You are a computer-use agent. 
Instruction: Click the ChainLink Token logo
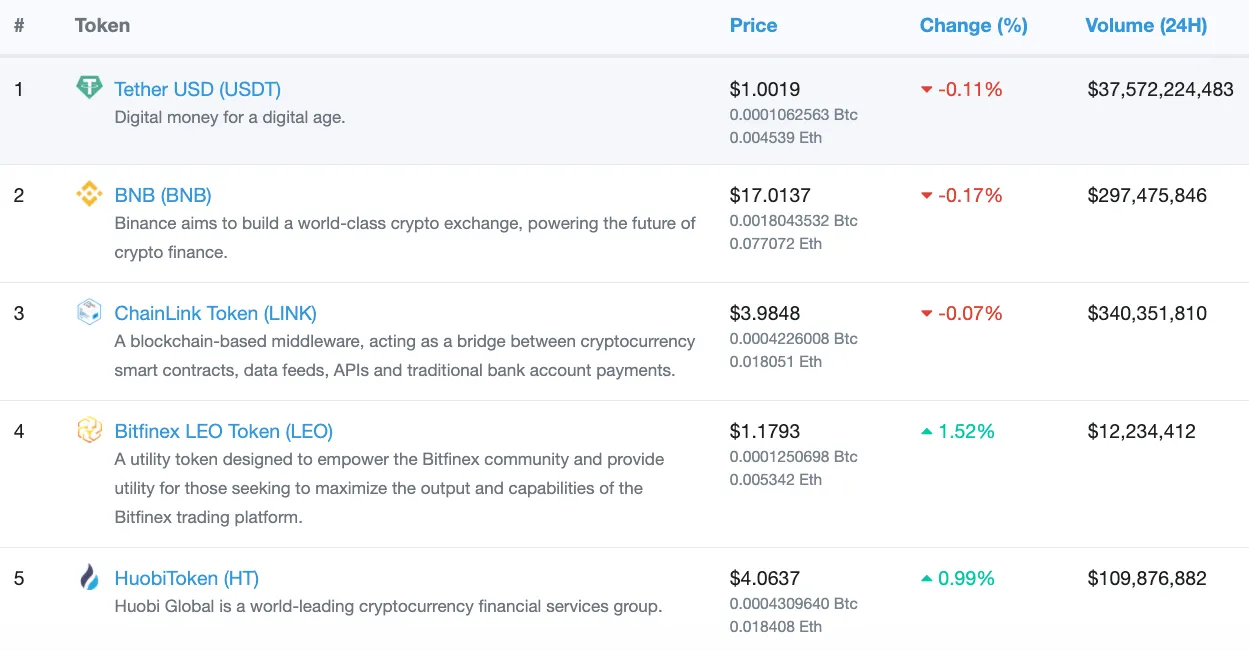[x=89, y=312]
